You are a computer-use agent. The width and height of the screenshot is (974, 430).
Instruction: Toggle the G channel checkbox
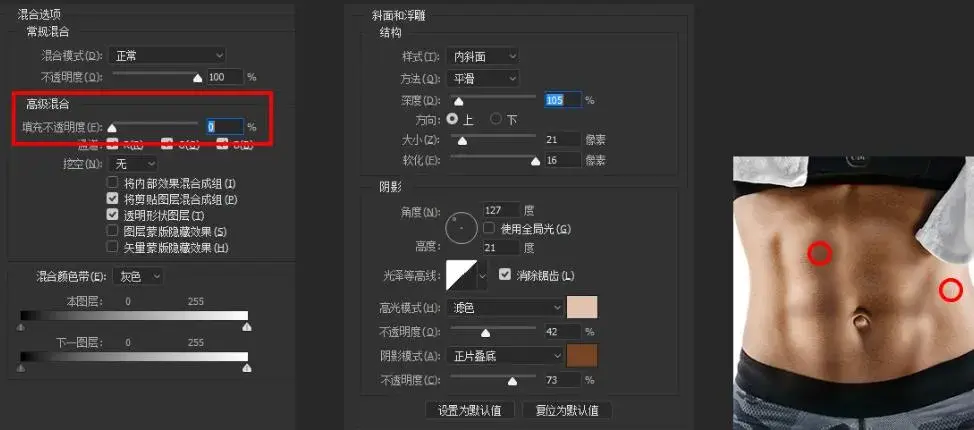(166, 145)
